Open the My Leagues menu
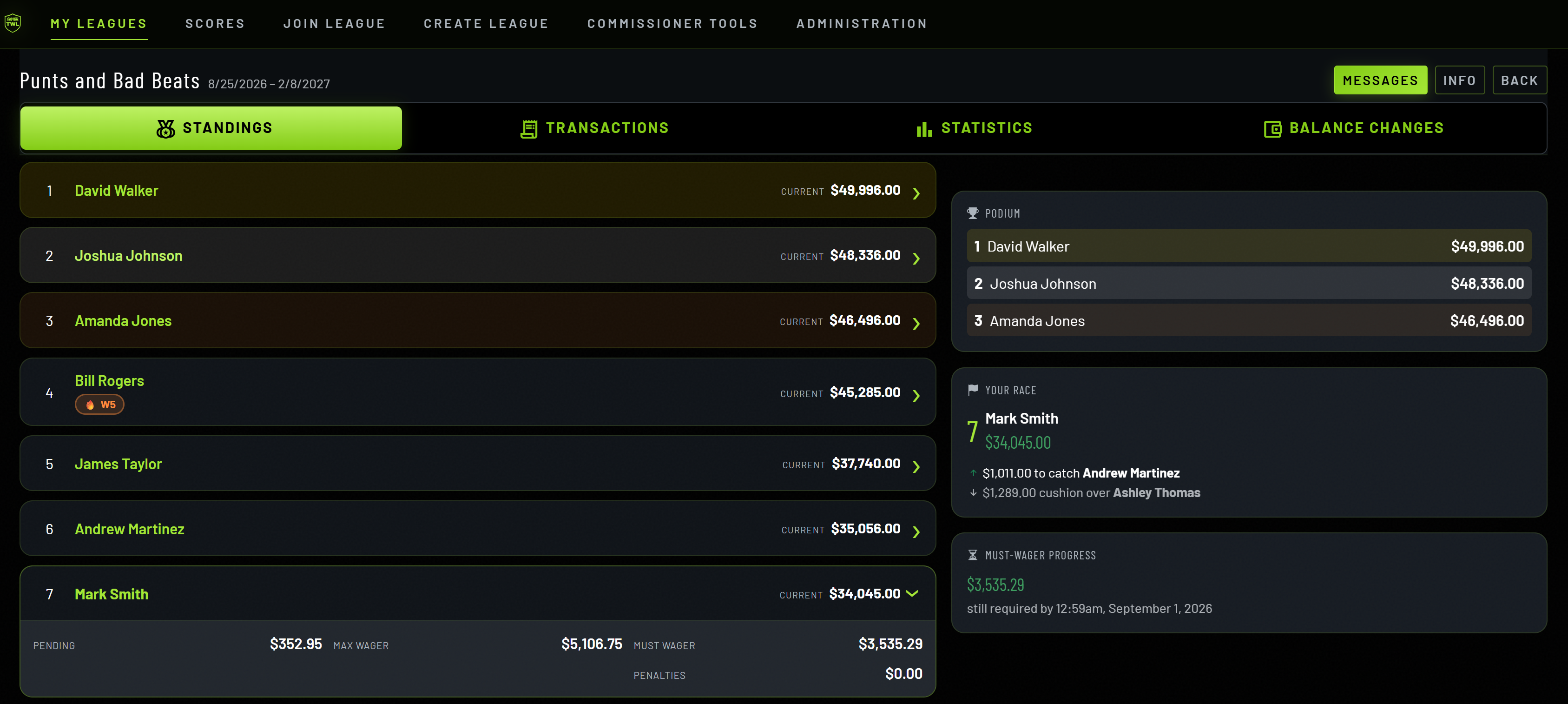 pos(99,24)
